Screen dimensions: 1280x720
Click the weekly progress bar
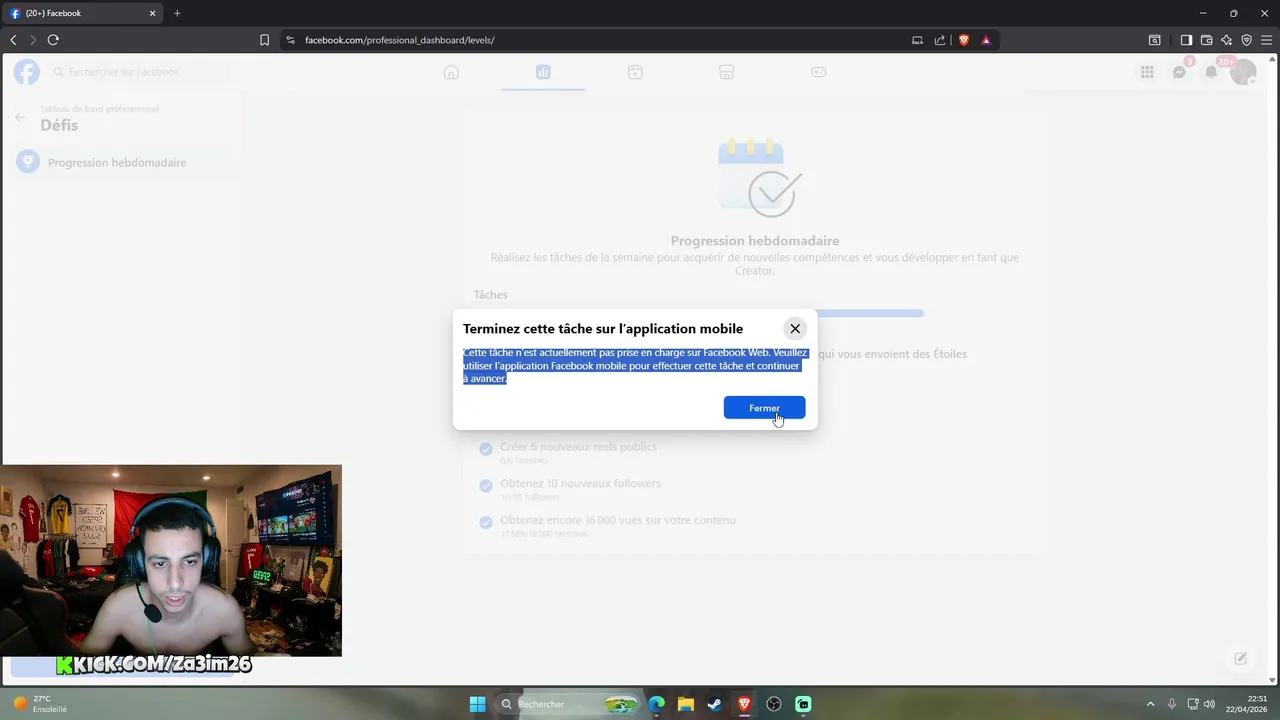tap(698, 313)
